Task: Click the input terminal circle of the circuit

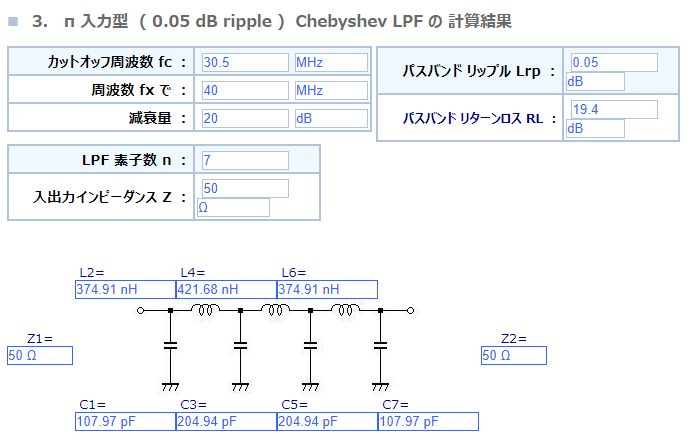Action: pos(141,311)
